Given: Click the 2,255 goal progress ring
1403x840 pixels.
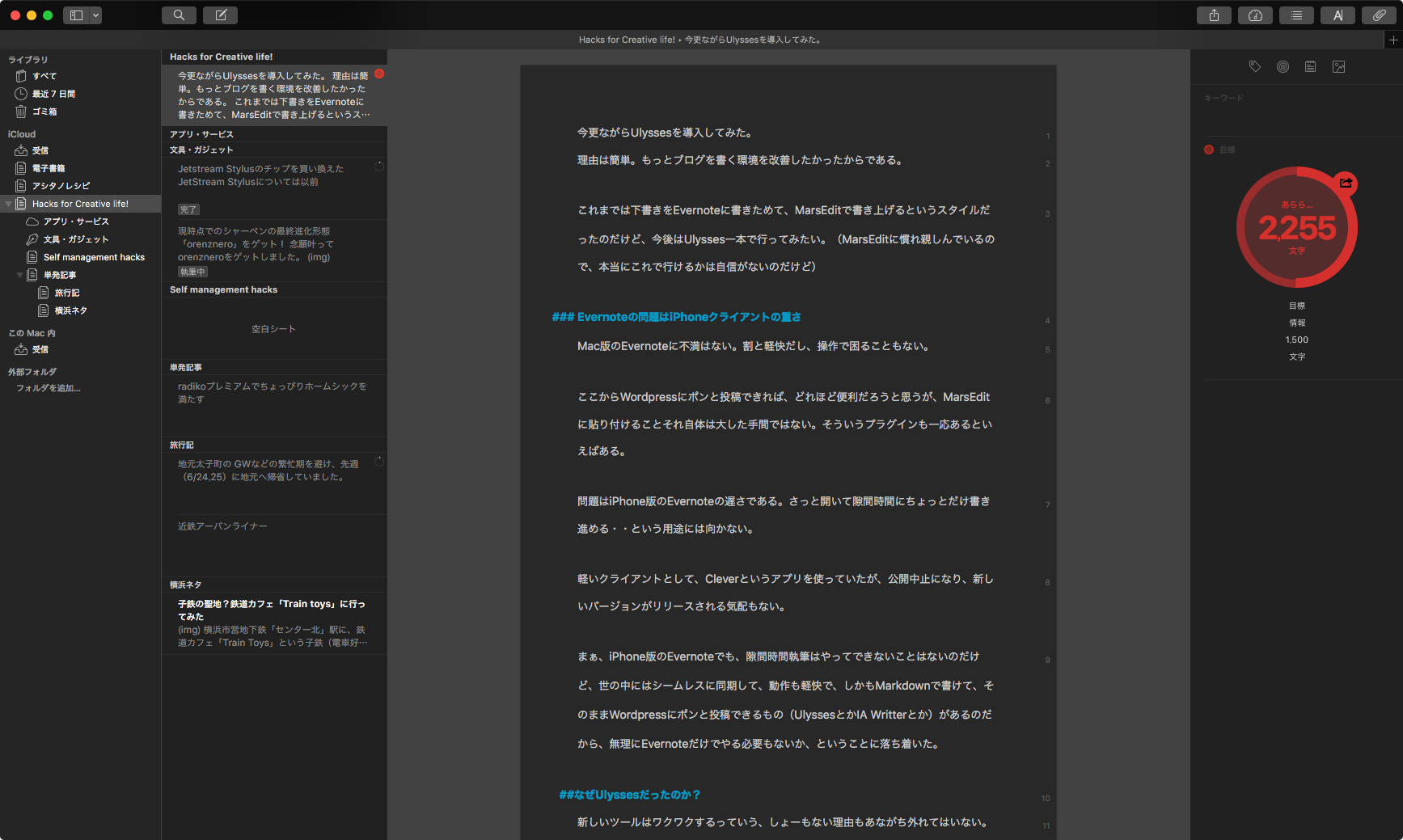Looking at the screenshot, I should click(x=1297, y=227).
